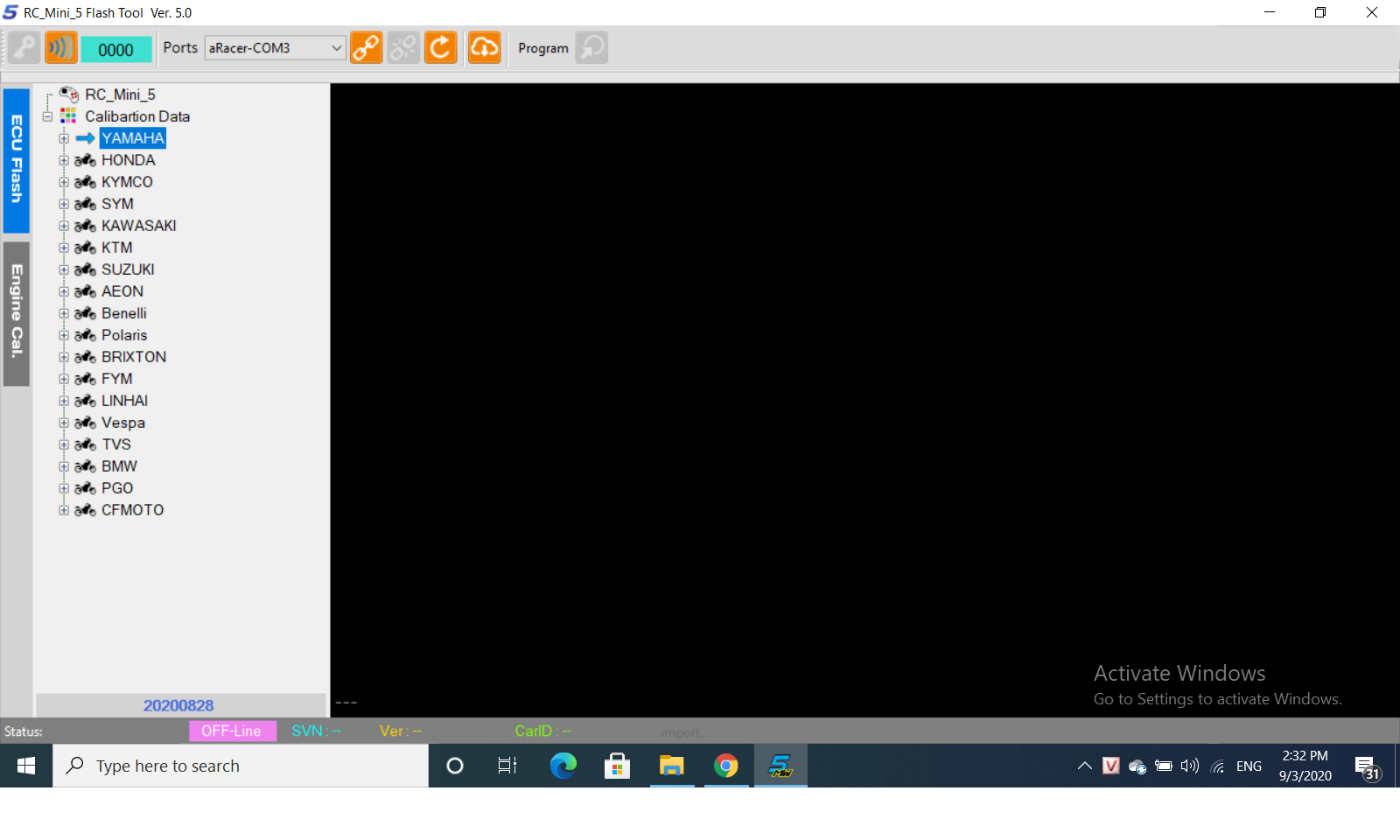Click the motorcycle icon beside LINHAI
1400x840 pixels.
point(86,401)
